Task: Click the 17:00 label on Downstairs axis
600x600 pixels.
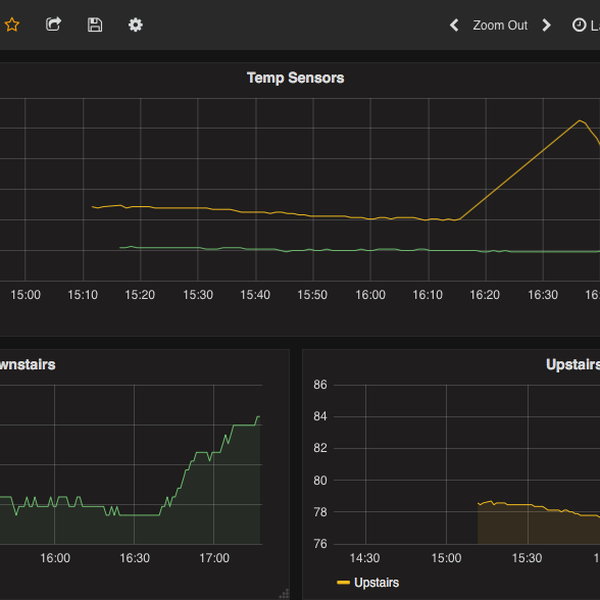Action: (x=214, y=558)
